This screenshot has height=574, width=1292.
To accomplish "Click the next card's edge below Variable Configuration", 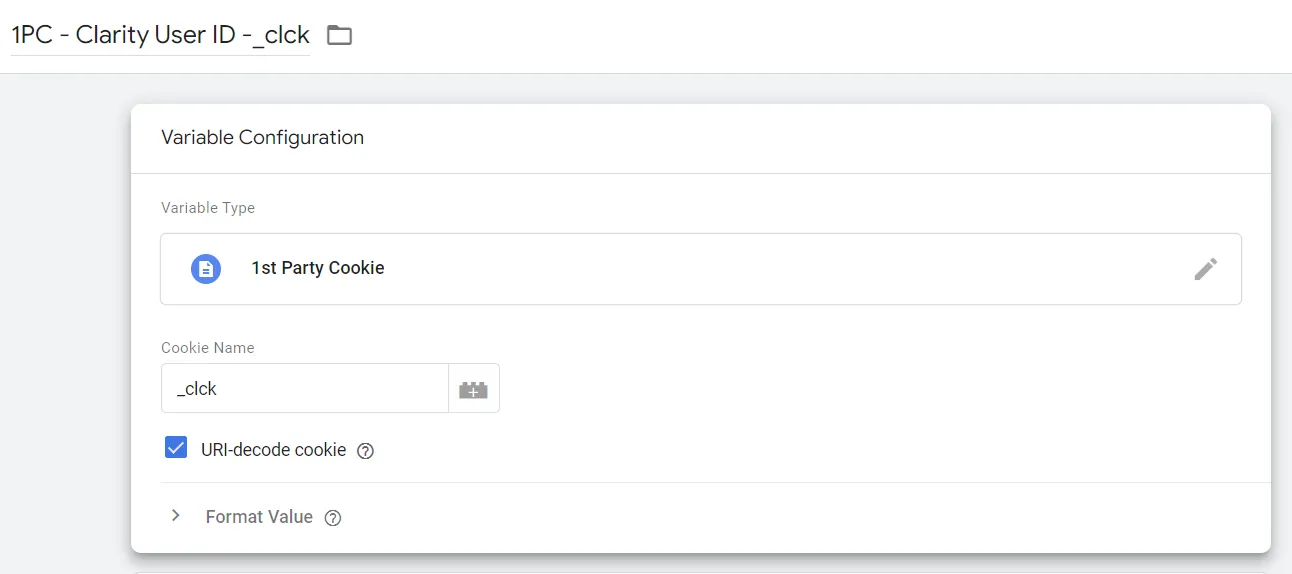I will tap(700, 571).
